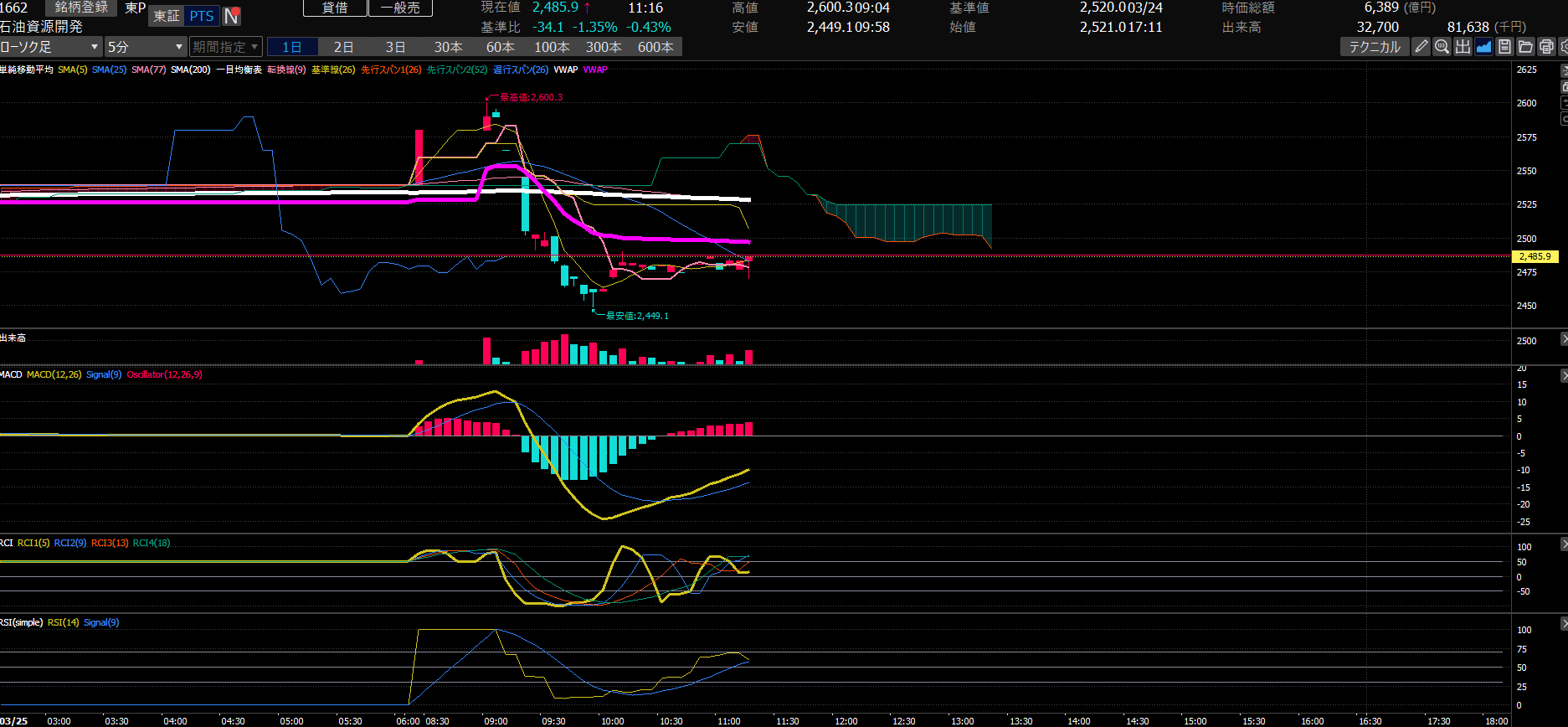Select the 60本 range tab
The image size is (1568, 727).
pos(500,47)
